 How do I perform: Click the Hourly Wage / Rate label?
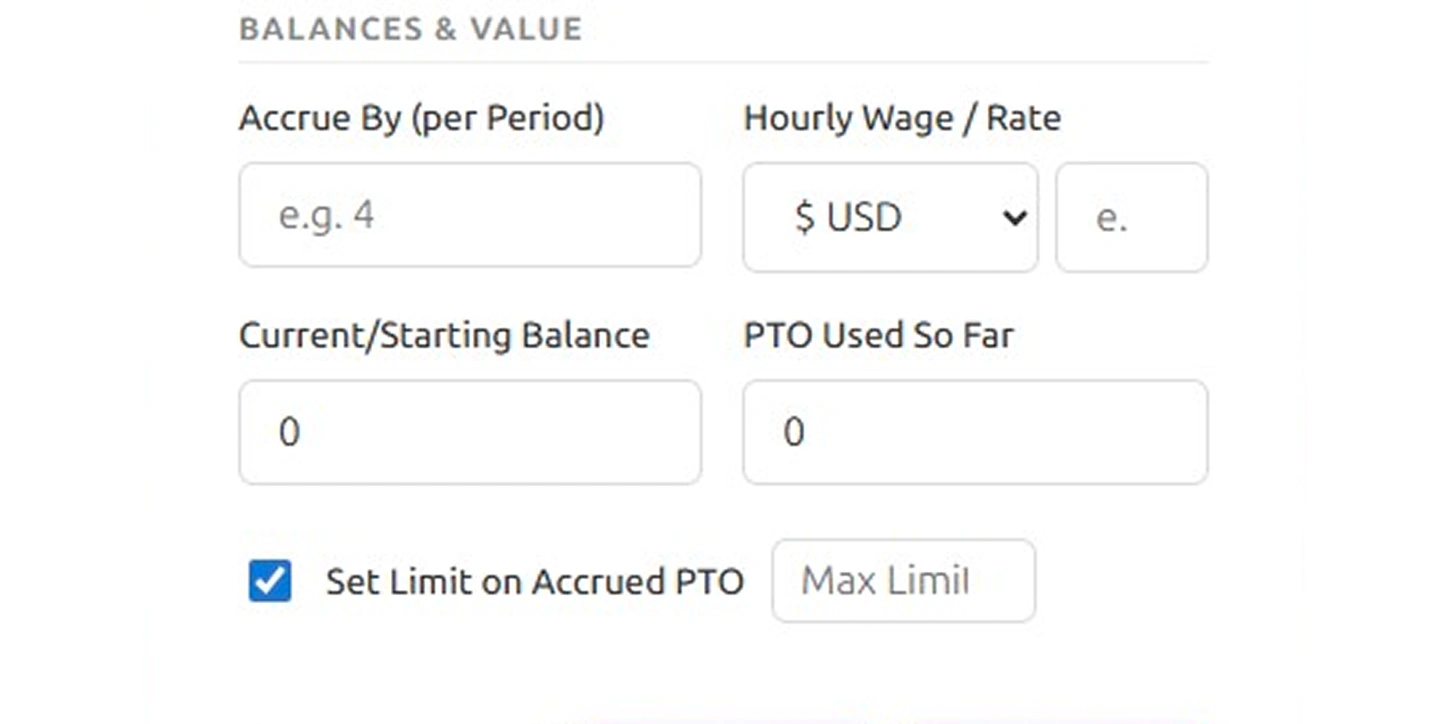click(901, 117)
